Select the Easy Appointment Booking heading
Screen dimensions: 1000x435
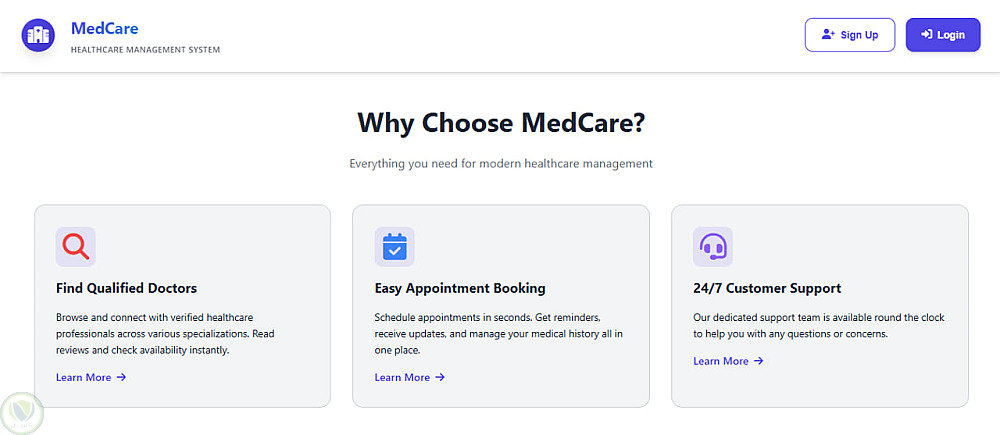point(460,288)
